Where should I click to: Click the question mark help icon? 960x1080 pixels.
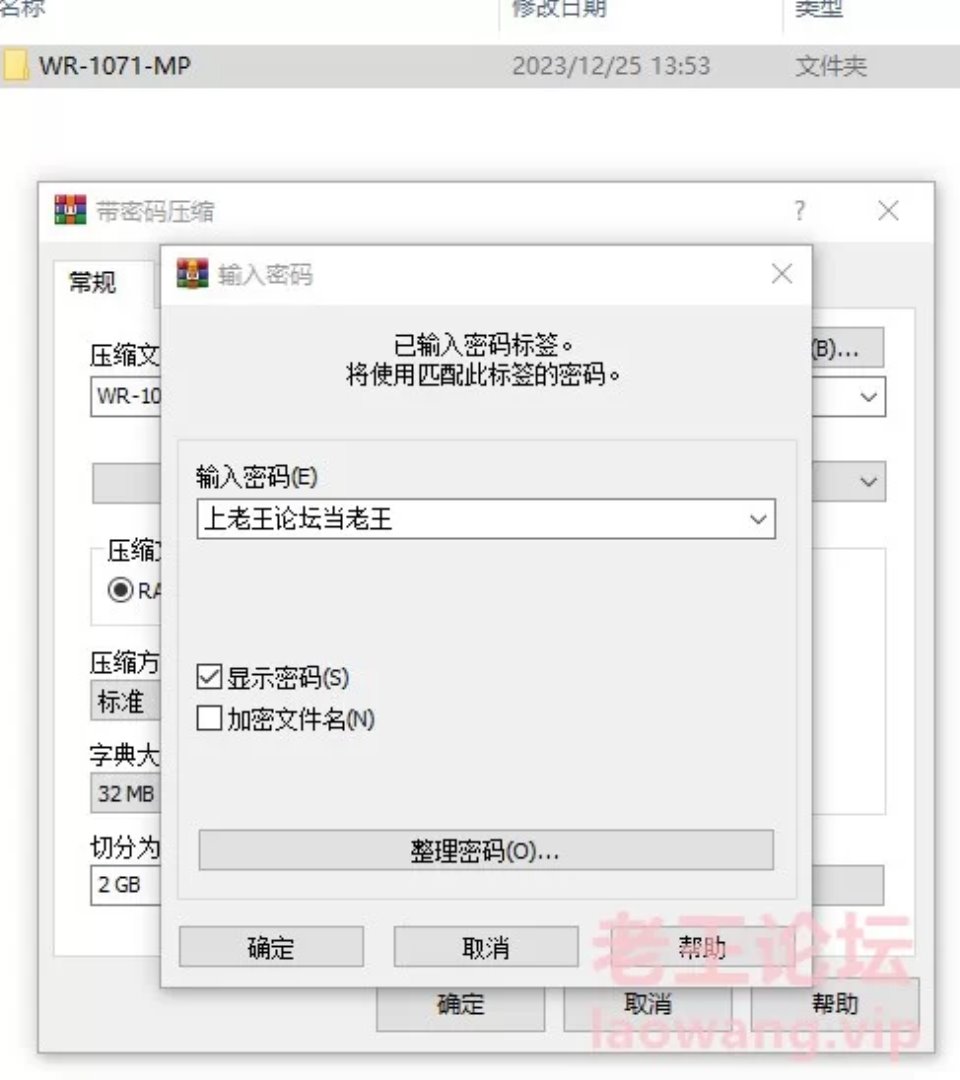(799, 210)
